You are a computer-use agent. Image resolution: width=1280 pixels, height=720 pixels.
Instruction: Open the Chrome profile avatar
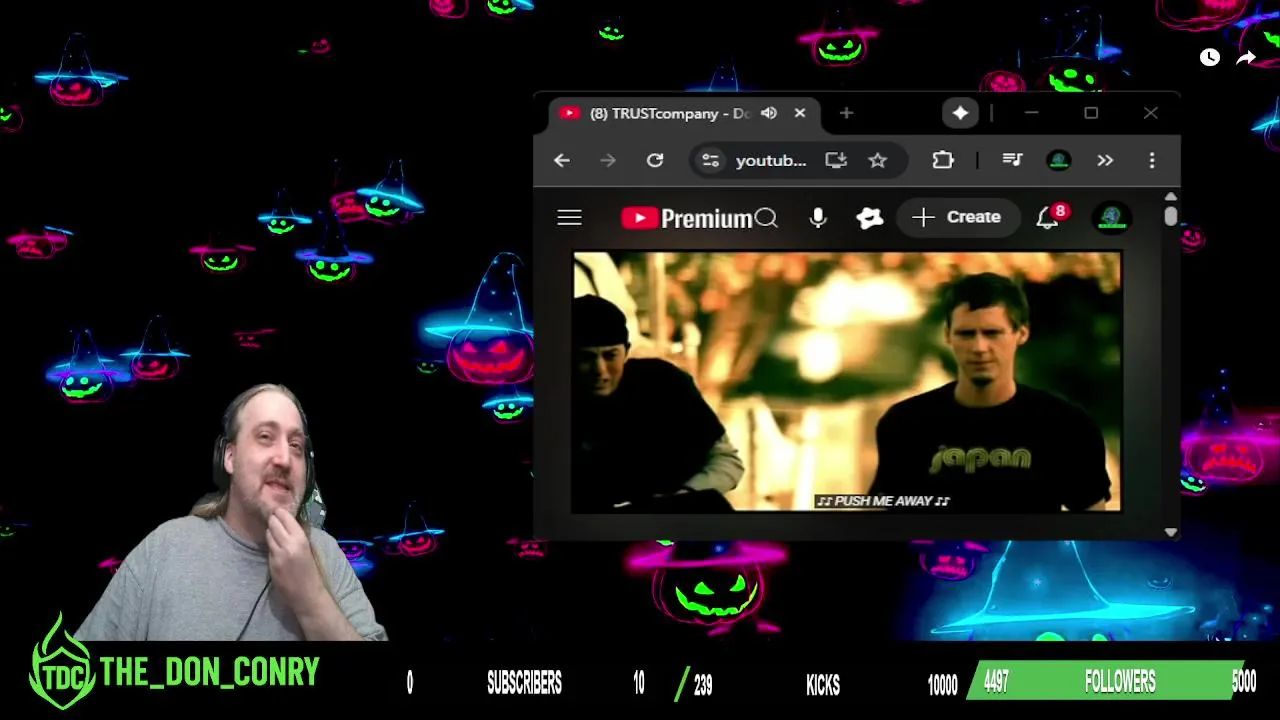tap(1059, 160)
